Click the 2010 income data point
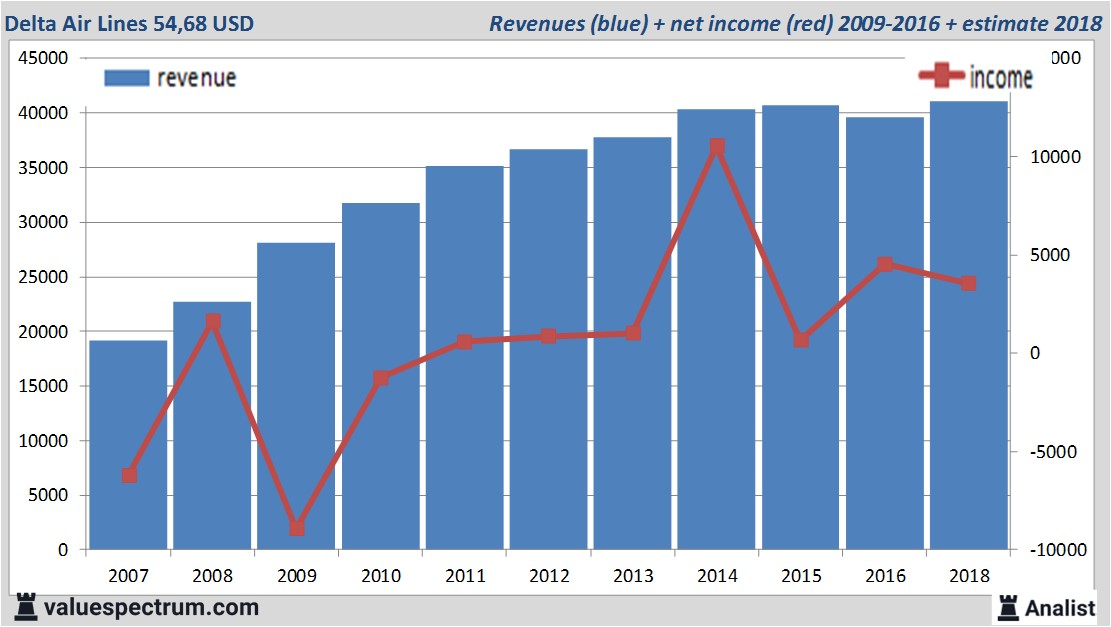The image size is (1111, 627). (x=381, y=378)
